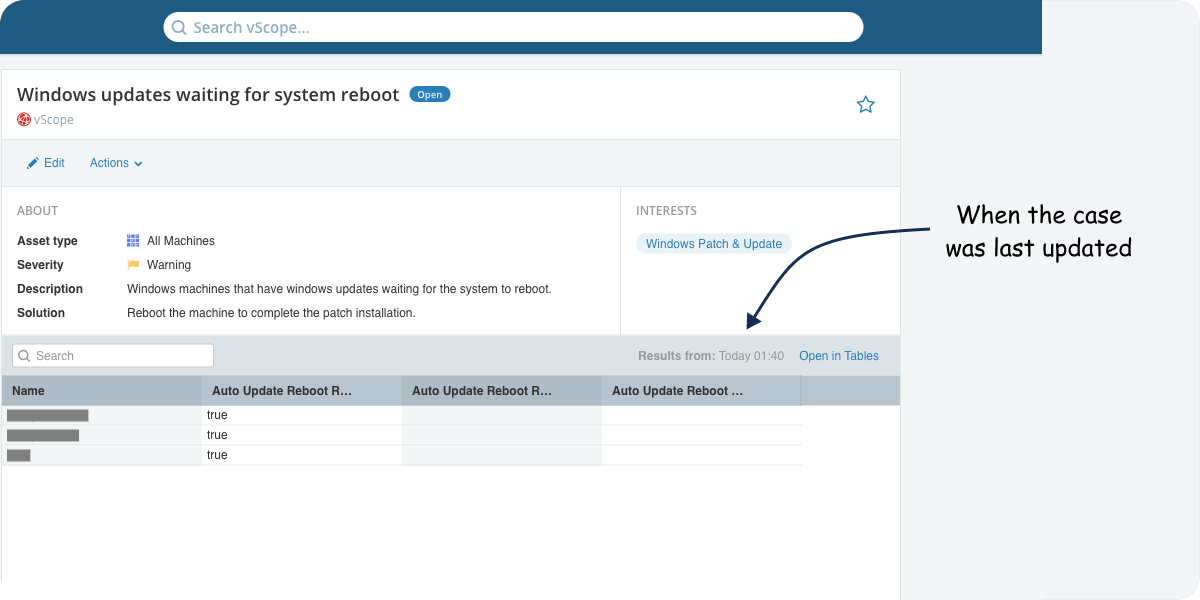The width and height of the screenshot is (1200, 600).
Task: Click the Description text about waiting updates
Action: pyautogui.click(x=339, y=289)
